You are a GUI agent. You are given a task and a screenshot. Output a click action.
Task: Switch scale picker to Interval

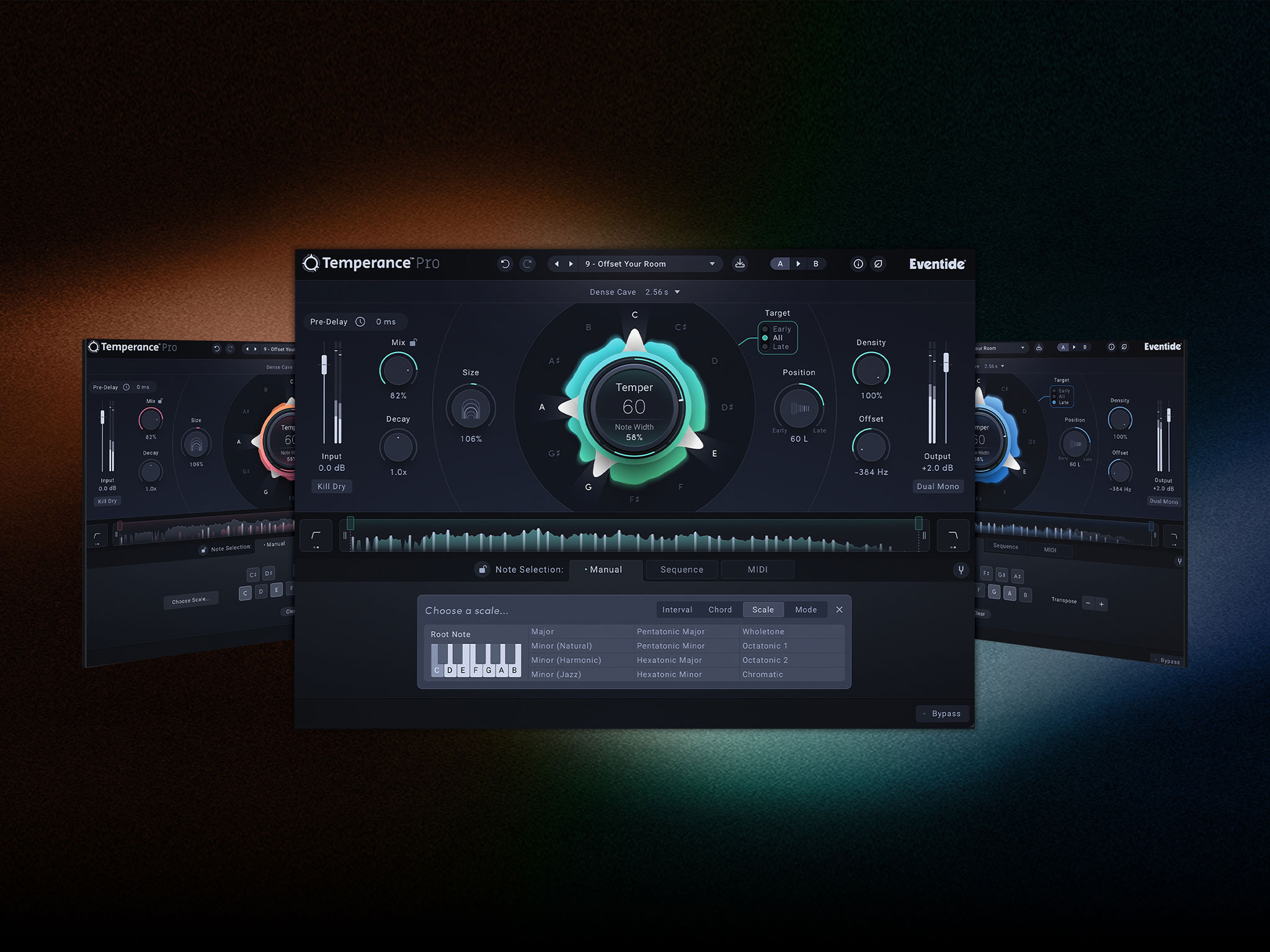(x=677, y=610)
